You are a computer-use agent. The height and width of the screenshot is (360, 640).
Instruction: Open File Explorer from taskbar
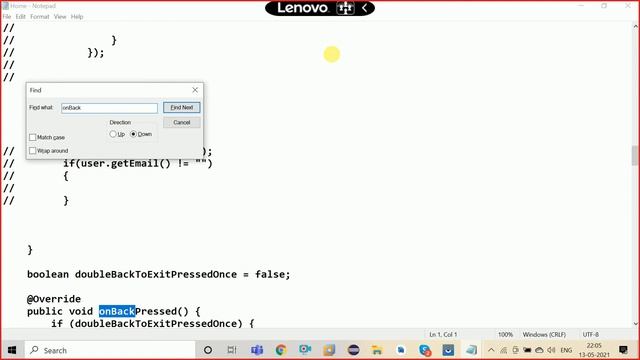pos(377,350)
